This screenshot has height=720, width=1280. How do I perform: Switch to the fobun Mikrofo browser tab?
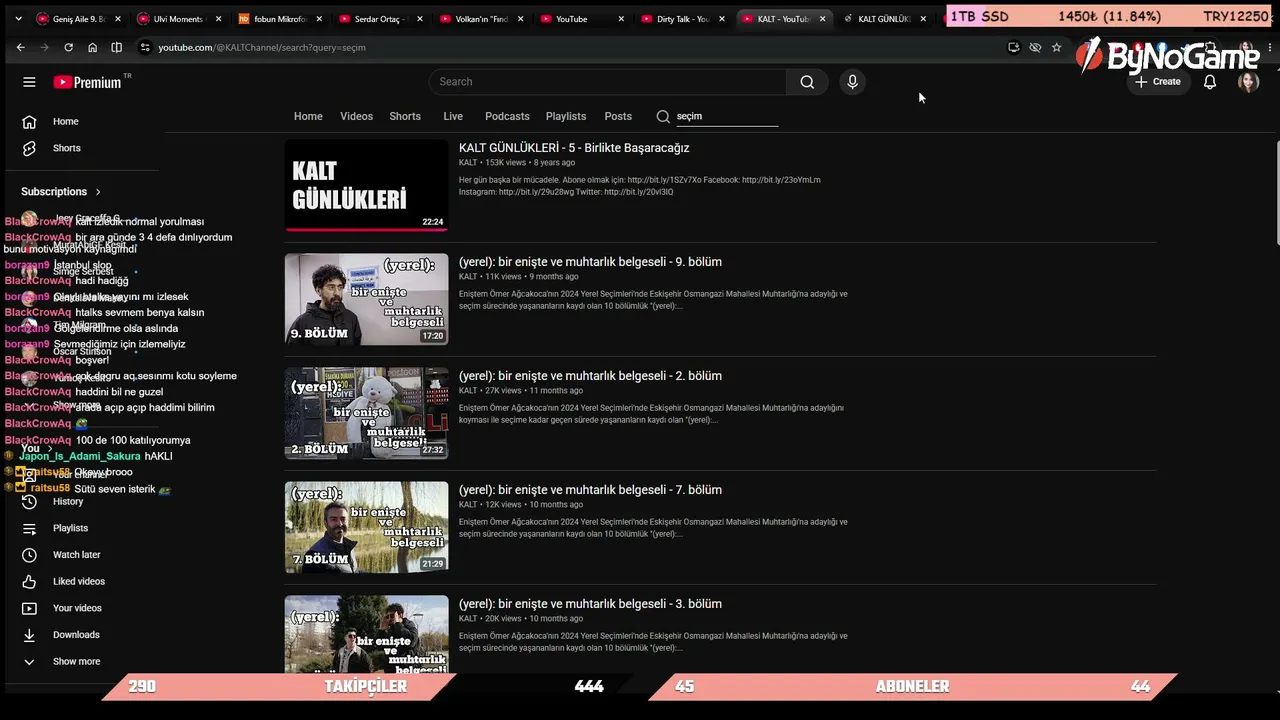point(280,19)
